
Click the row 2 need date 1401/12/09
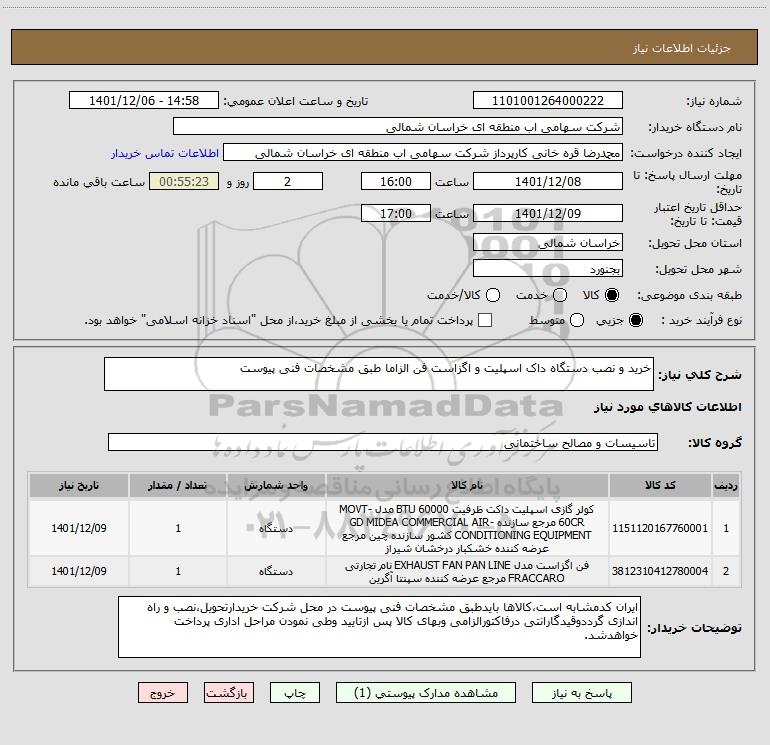79,571
